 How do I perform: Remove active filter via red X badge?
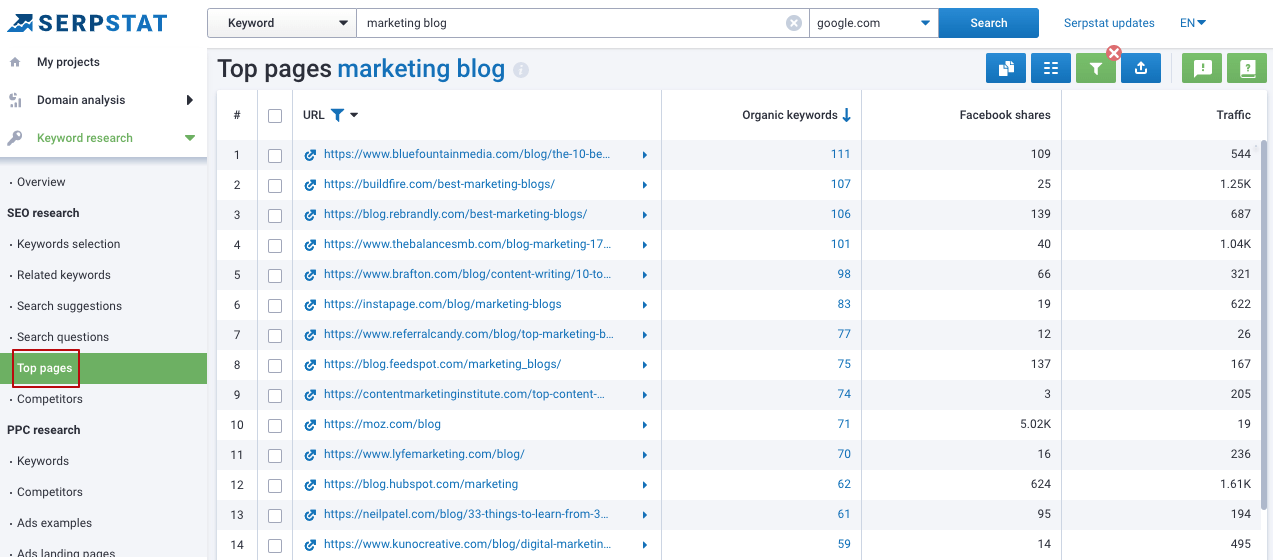1114,53
